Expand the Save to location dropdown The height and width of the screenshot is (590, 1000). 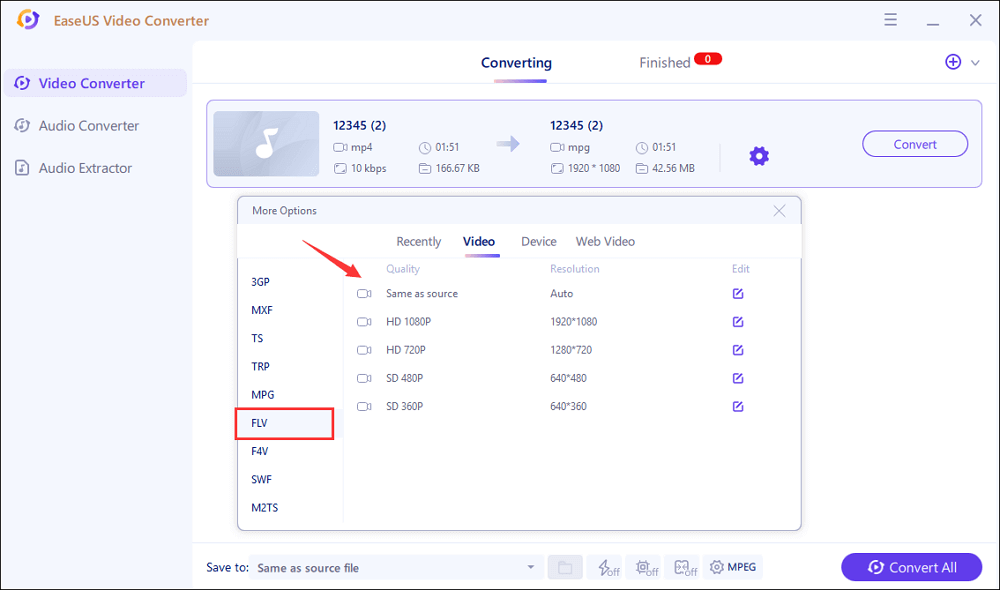click(x=530, y=568)
